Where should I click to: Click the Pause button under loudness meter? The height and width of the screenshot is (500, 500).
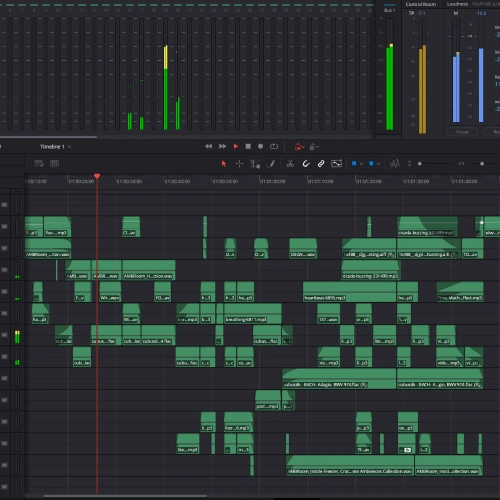tap(462, 132)
